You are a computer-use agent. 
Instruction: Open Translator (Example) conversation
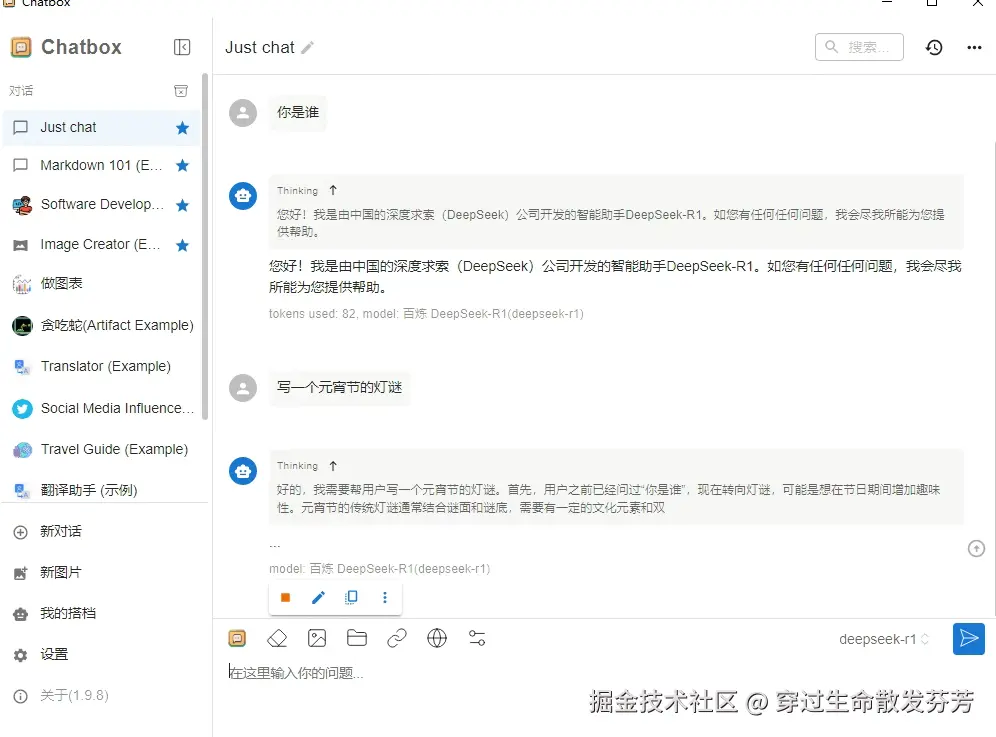[x=102, y=367]
